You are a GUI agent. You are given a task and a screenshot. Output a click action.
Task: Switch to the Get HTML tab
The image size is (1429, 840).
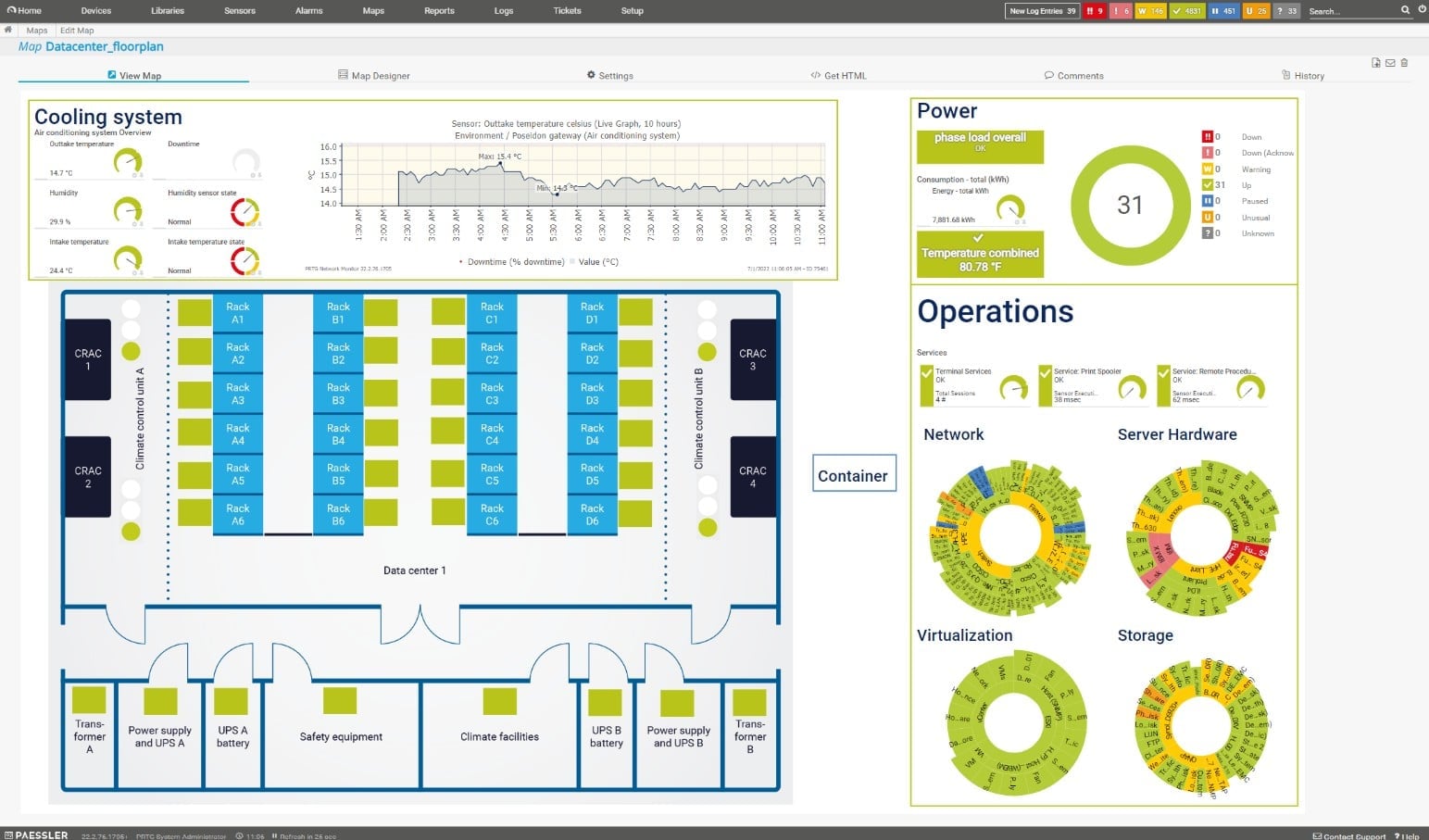click(x=839, y=76)
